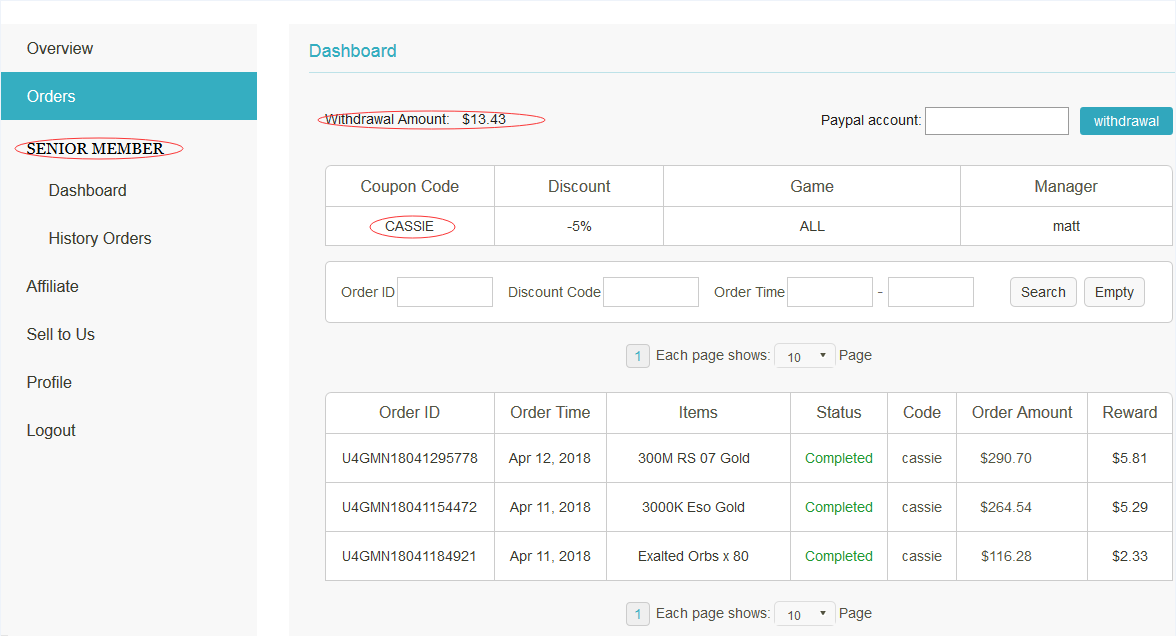Open the top page-size dropdown
The height and width of the screenshot is (636, 1176).
805,356
